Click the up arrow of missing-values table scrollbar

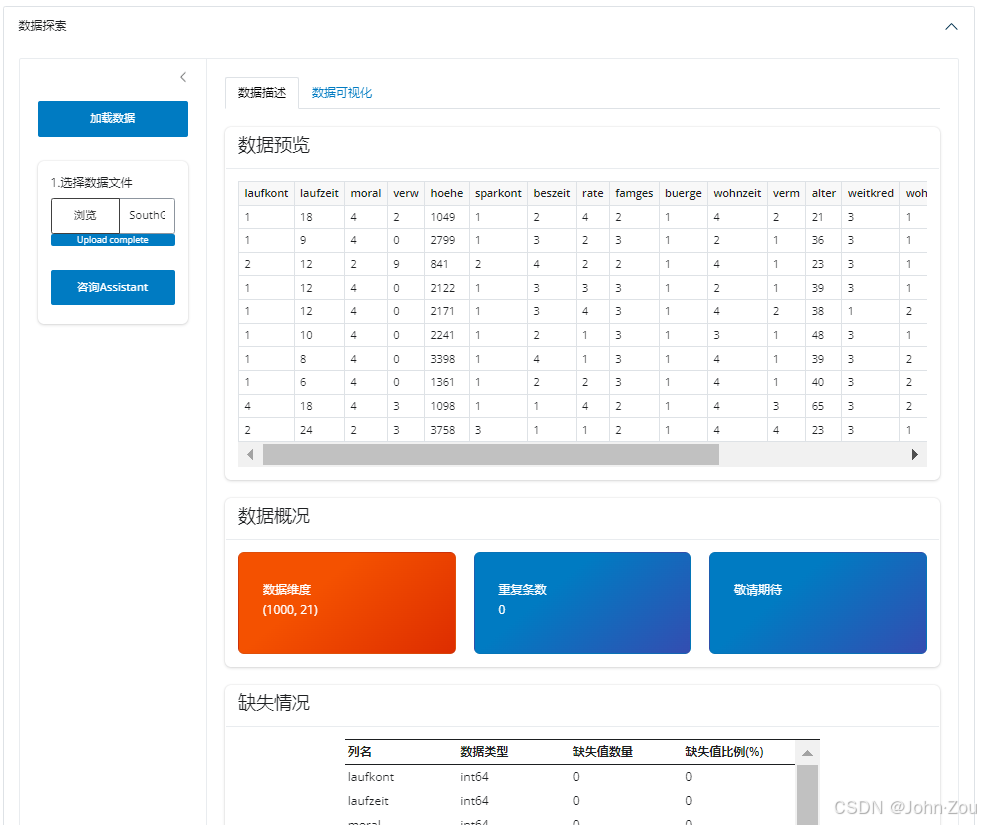[x=807, y=752]
